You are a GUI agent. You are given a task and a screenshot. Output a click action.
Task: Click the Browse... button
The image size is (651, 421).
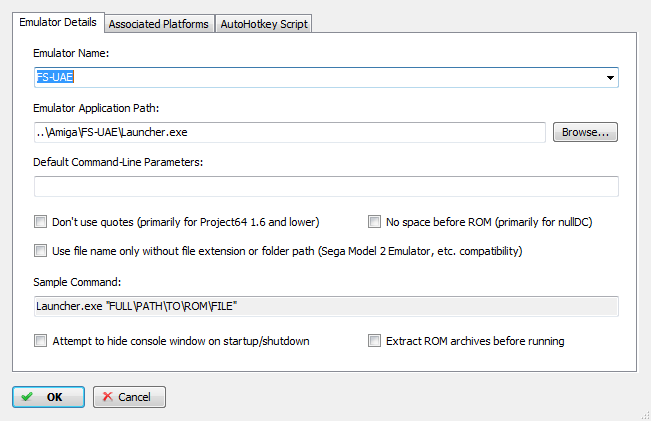585,132
